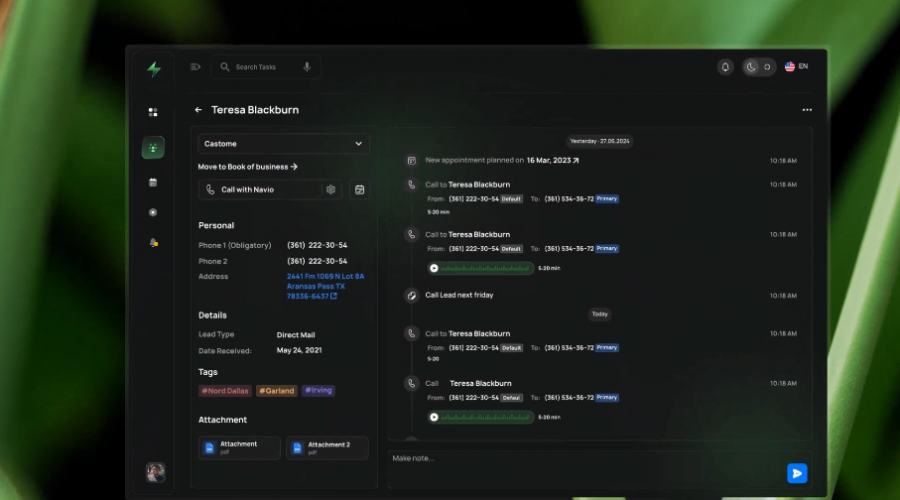Open the user avatar at the sidebar bottom
The height and width of the screenshot is (500, 900).
pos(155,472)
